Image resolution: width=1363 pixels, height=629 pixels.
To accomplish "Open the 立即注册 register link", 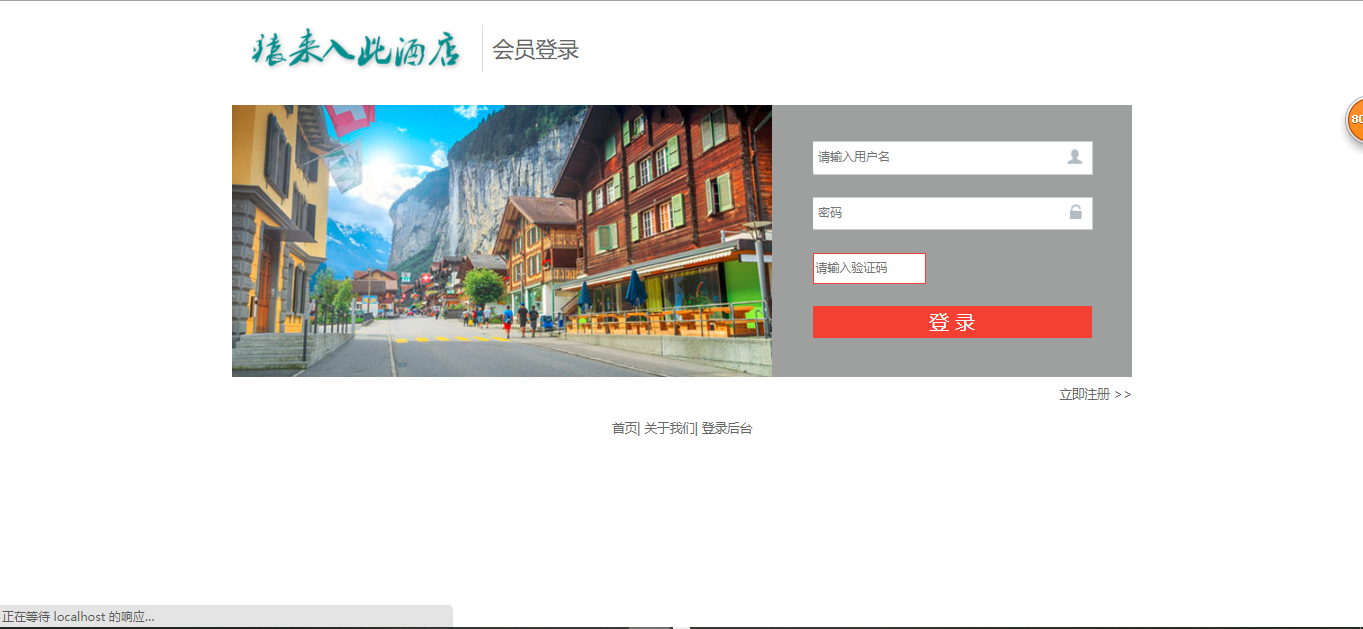I will click(1095, 394).
